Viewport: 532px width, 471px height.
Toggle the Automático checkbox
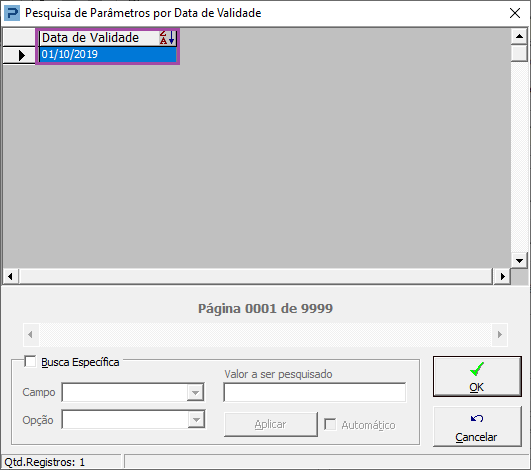coord(330,425)
